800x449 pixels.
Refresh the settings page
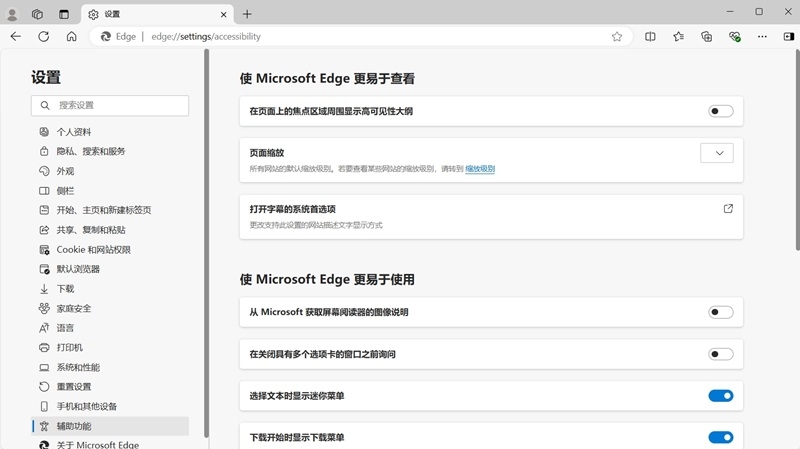(44, 36)
